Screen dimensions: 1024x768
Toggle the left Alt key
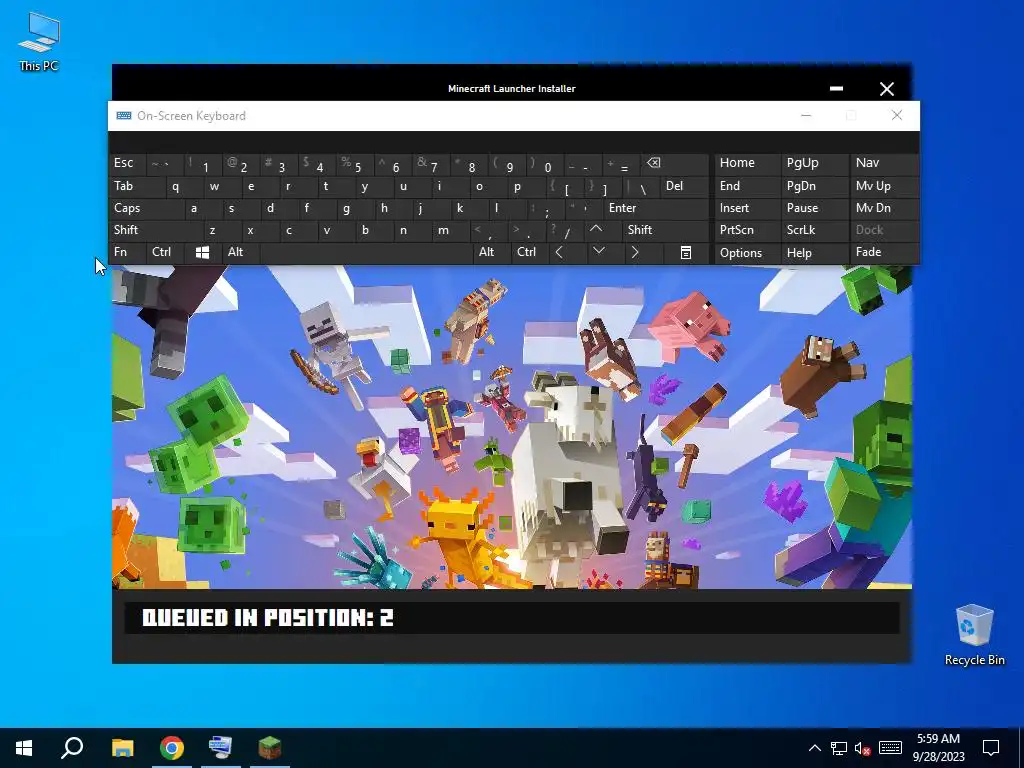(241, 252)
